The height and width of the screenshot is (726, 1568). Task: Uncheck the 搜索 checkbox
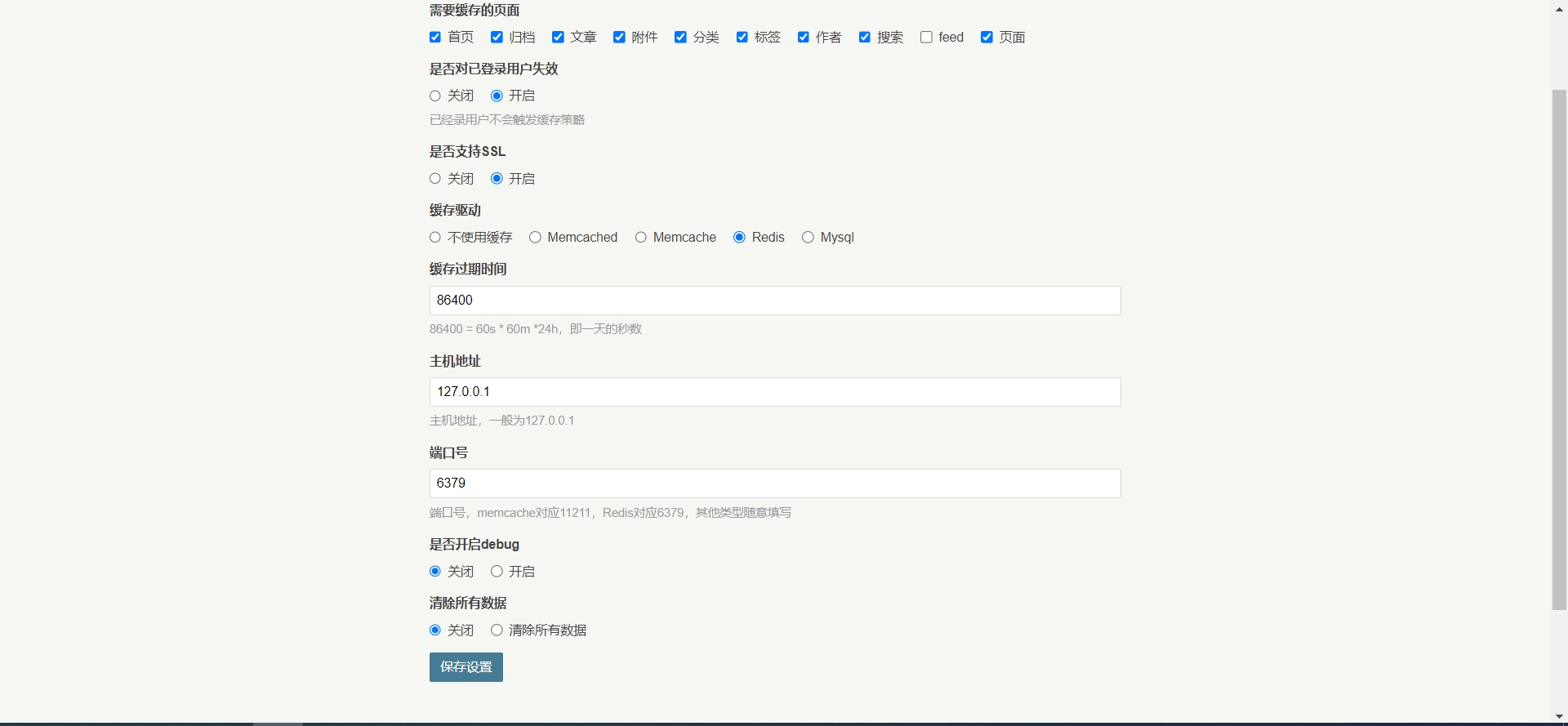tap(864, 38)
